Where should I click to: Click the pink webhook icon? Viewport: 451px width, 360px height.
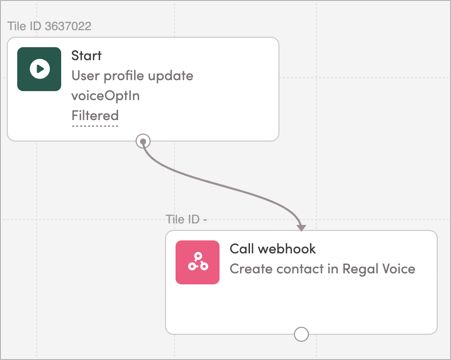tap(198, 262)
